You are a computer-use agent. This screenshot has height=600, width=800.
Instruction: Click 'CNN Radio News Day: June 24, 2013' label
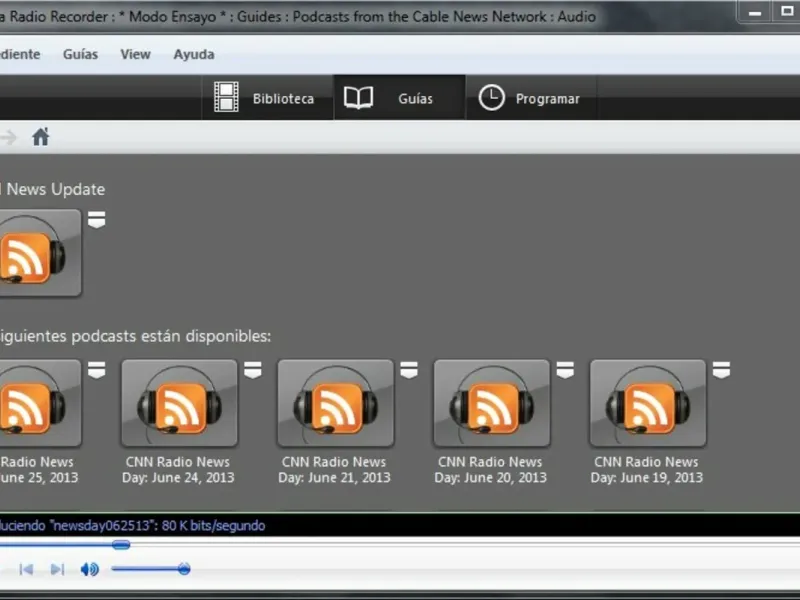(x=178, y=469)
